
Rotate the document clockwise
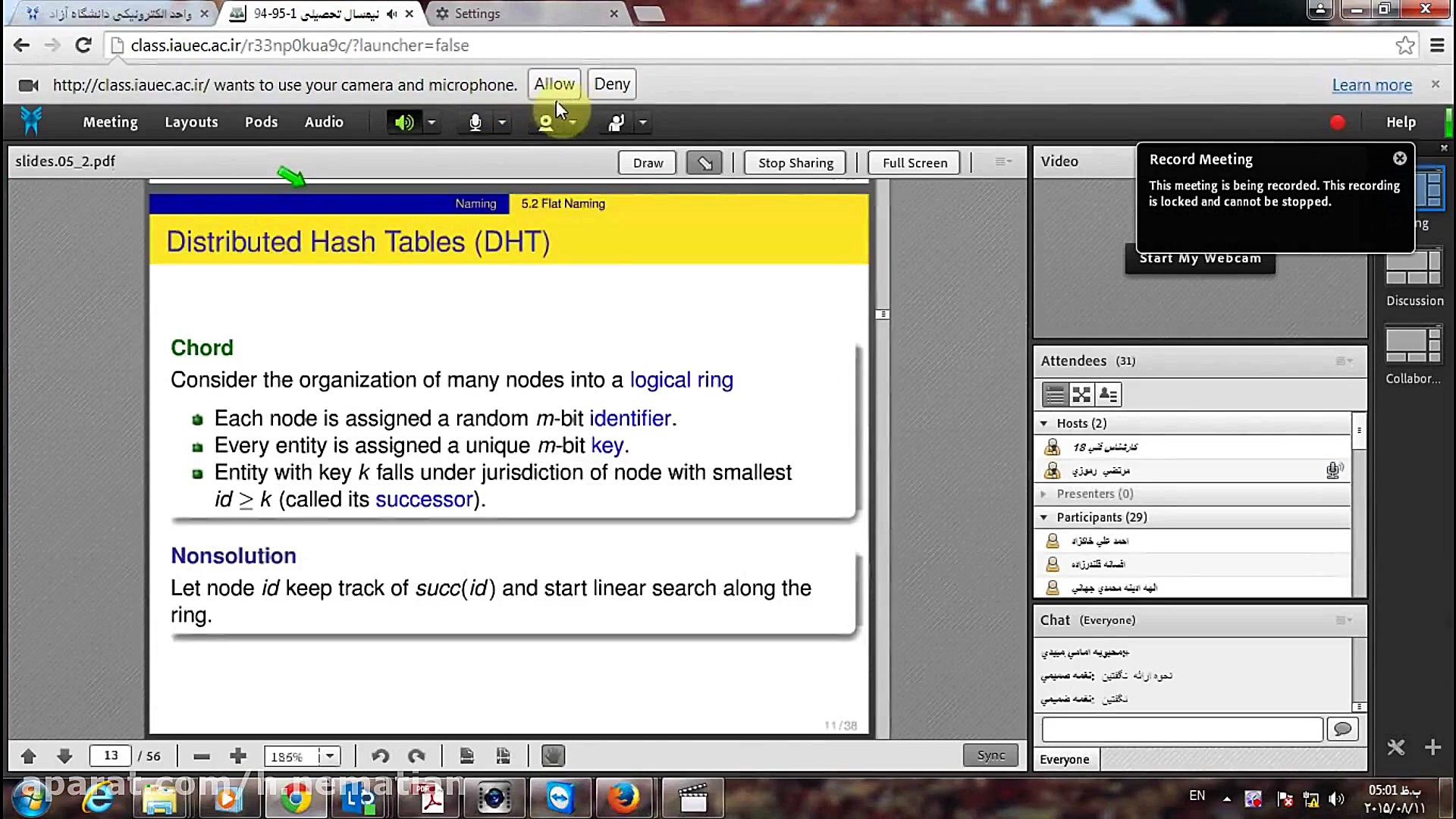click(x=416, y=756)
